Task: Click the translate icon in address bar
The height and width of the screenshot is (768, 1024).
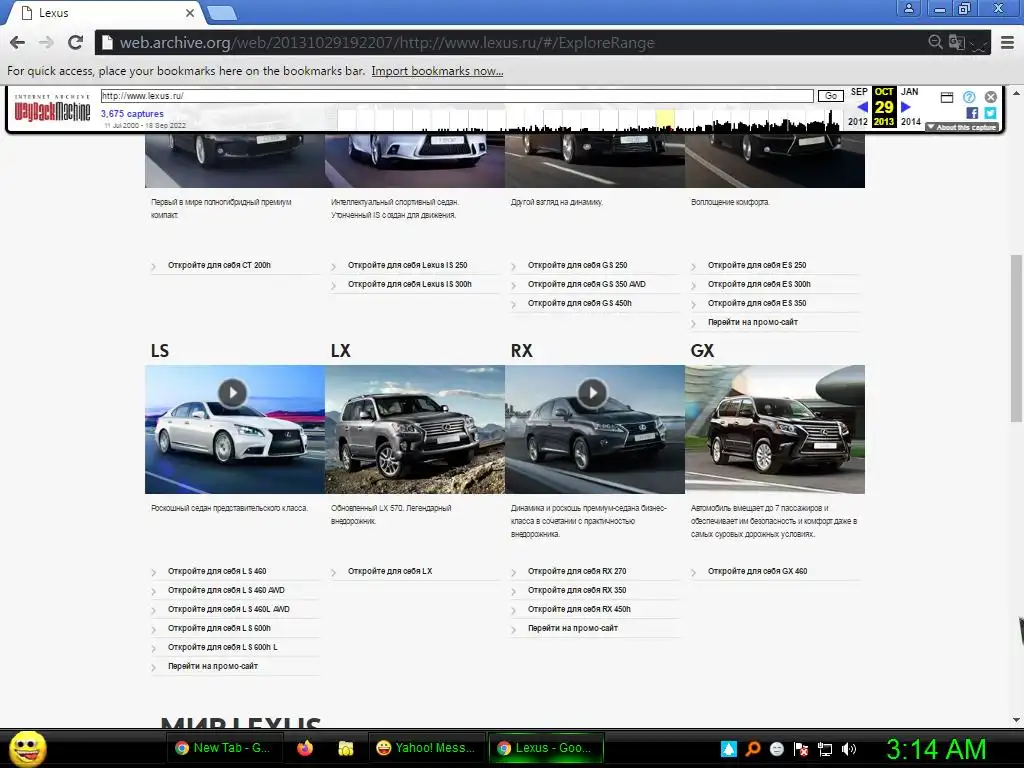Action: pos(957,42)
